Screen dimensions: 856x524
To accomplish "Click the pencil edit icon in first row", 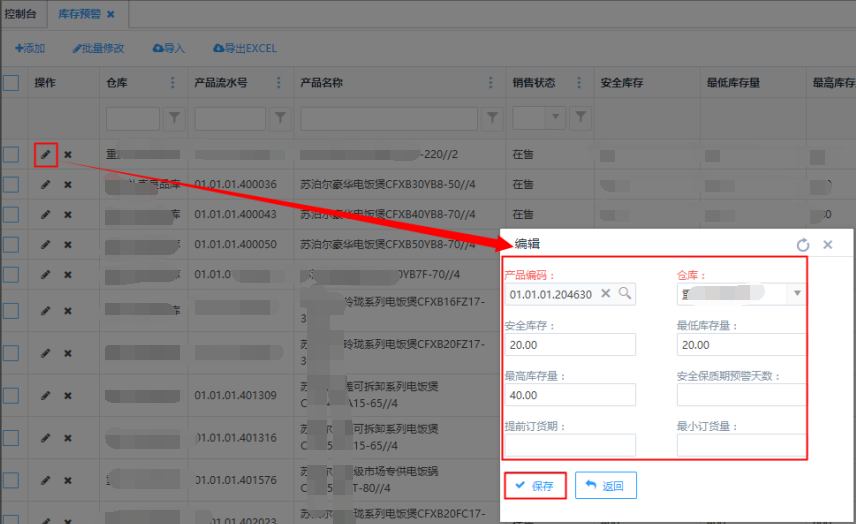I will pyautogui.click(x=45, y=155).
